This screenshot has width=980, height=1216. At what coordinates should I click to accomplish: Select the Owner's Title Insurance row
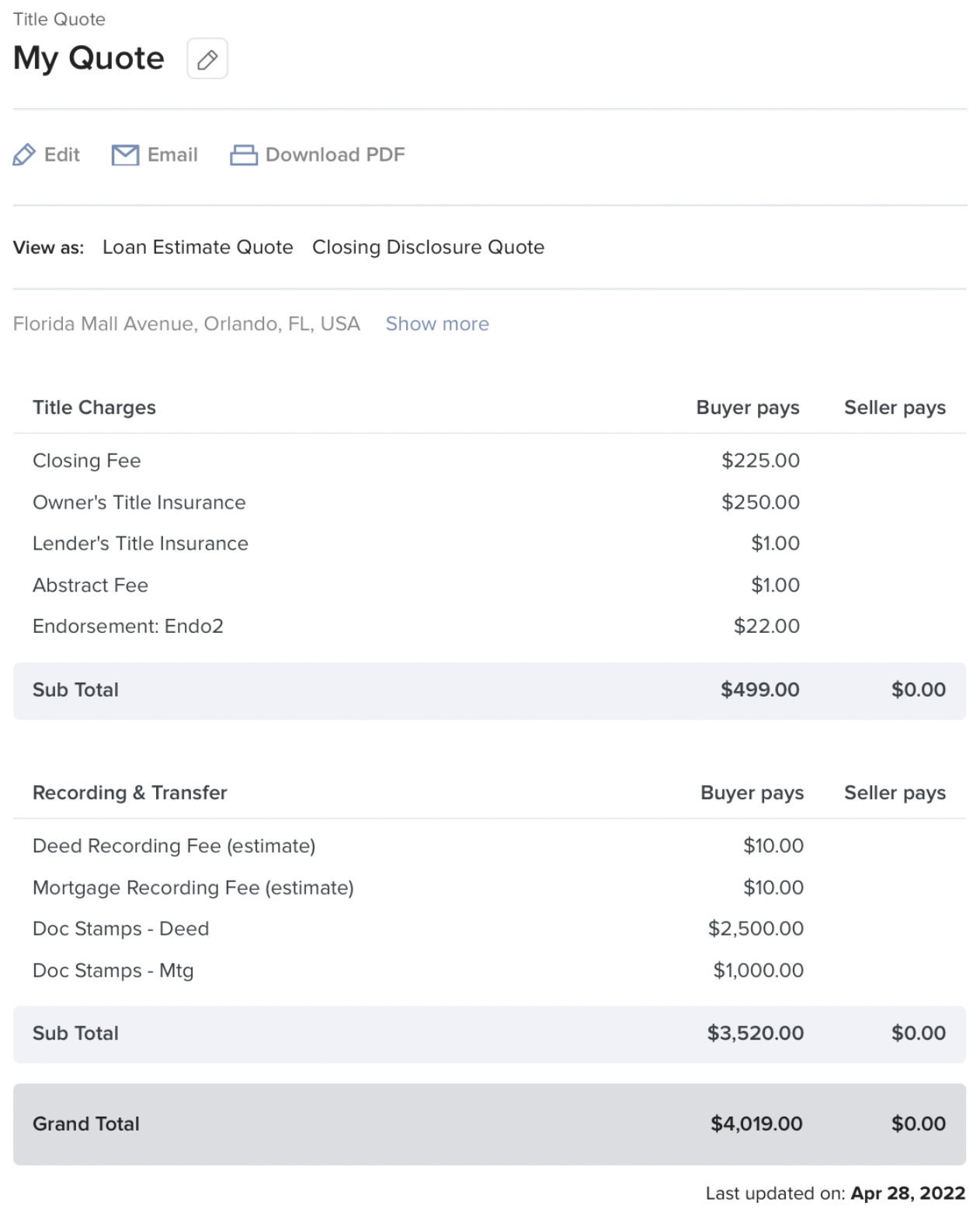click(x=139, y=502)
